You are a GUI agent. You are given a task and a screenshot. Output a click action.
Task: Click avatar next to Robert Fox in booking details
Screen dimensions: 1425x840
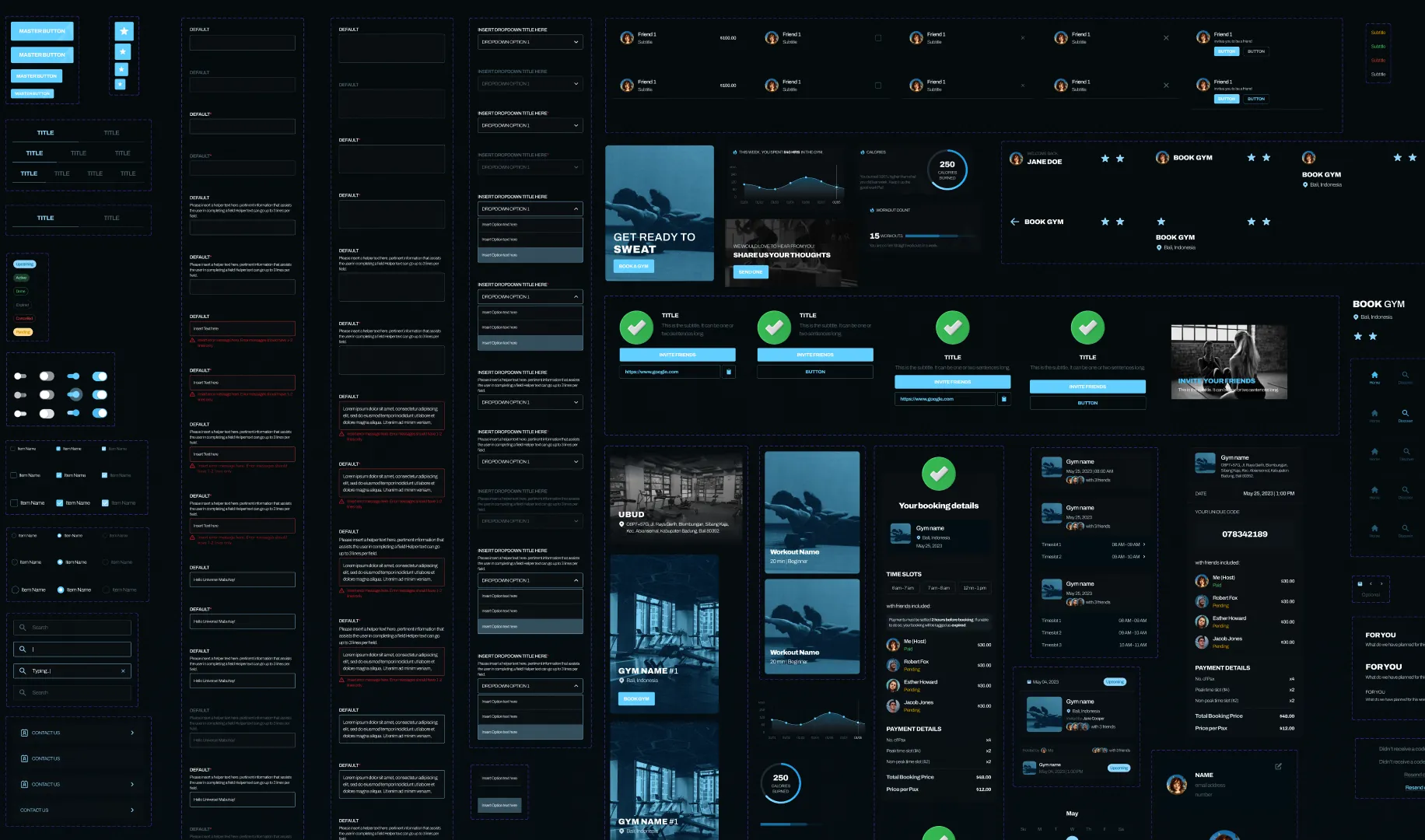(894, 665)
